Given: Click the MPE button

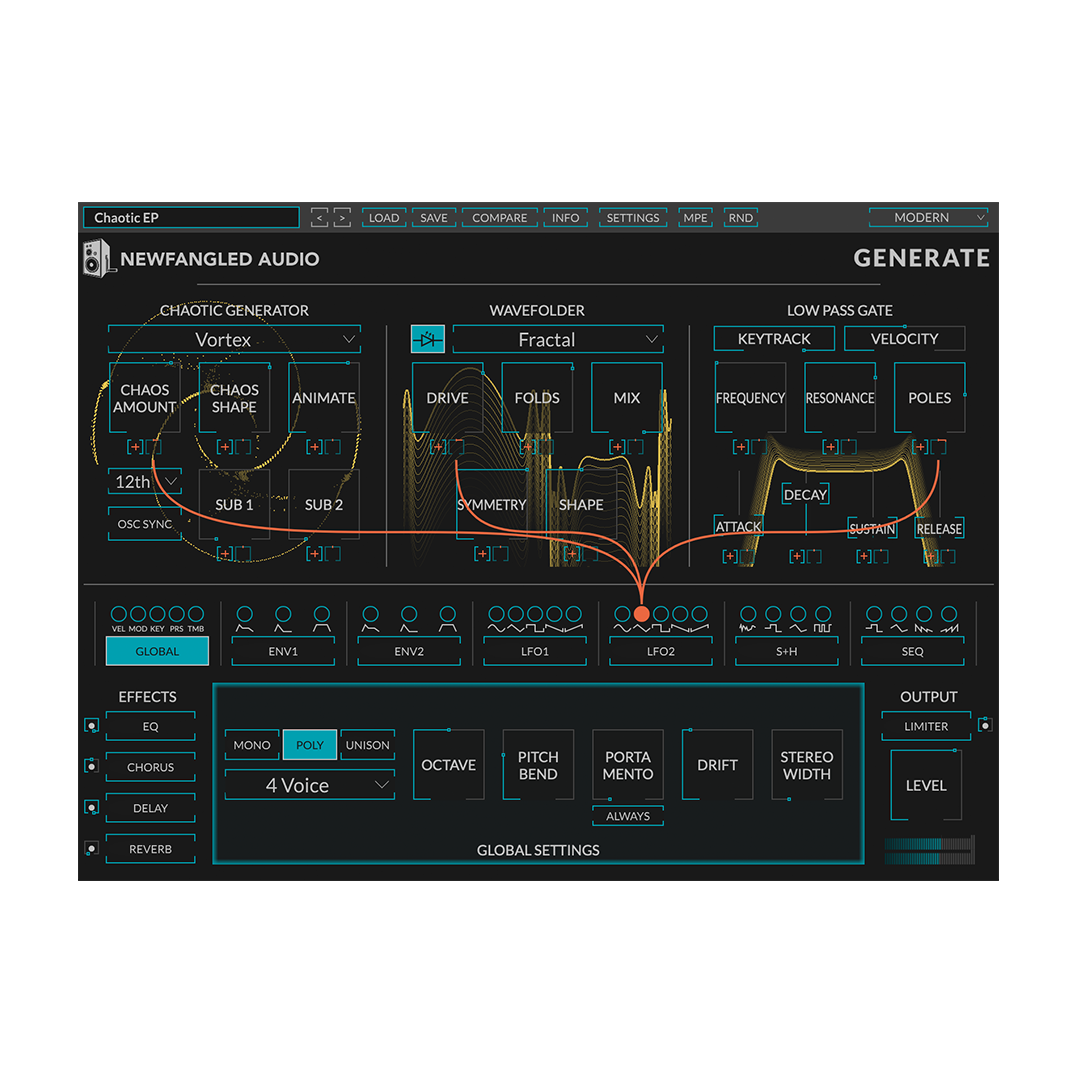Looking at the screenshot, I should point(695,218).
